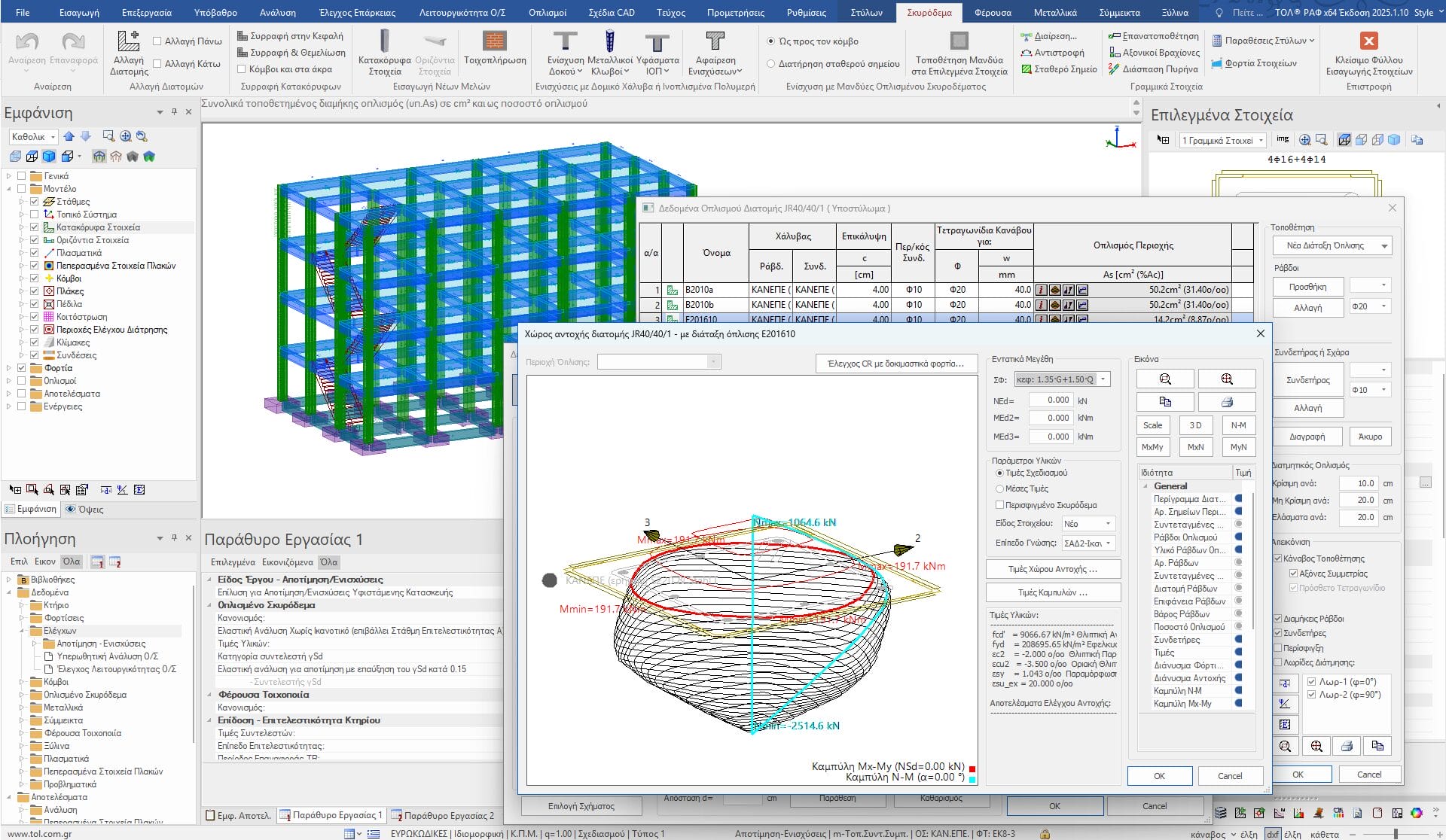The image size is (1446, 840).
Task: Expand the Νέα Διάταξη Όπλισης dropdown
Action: pyautogui.click(x=1384, y=246)
